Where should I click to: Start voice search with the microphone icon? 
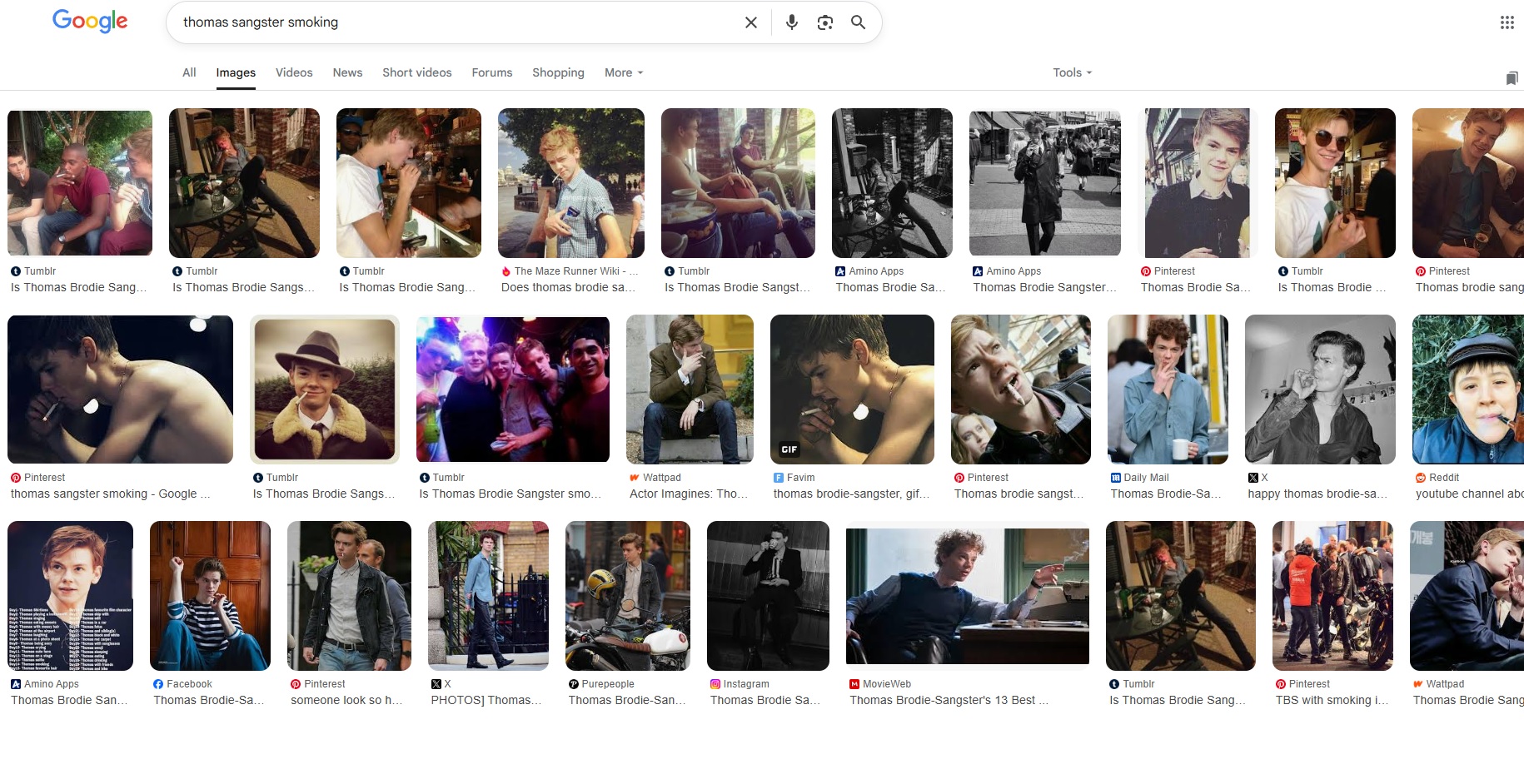(x=792, y=22)
